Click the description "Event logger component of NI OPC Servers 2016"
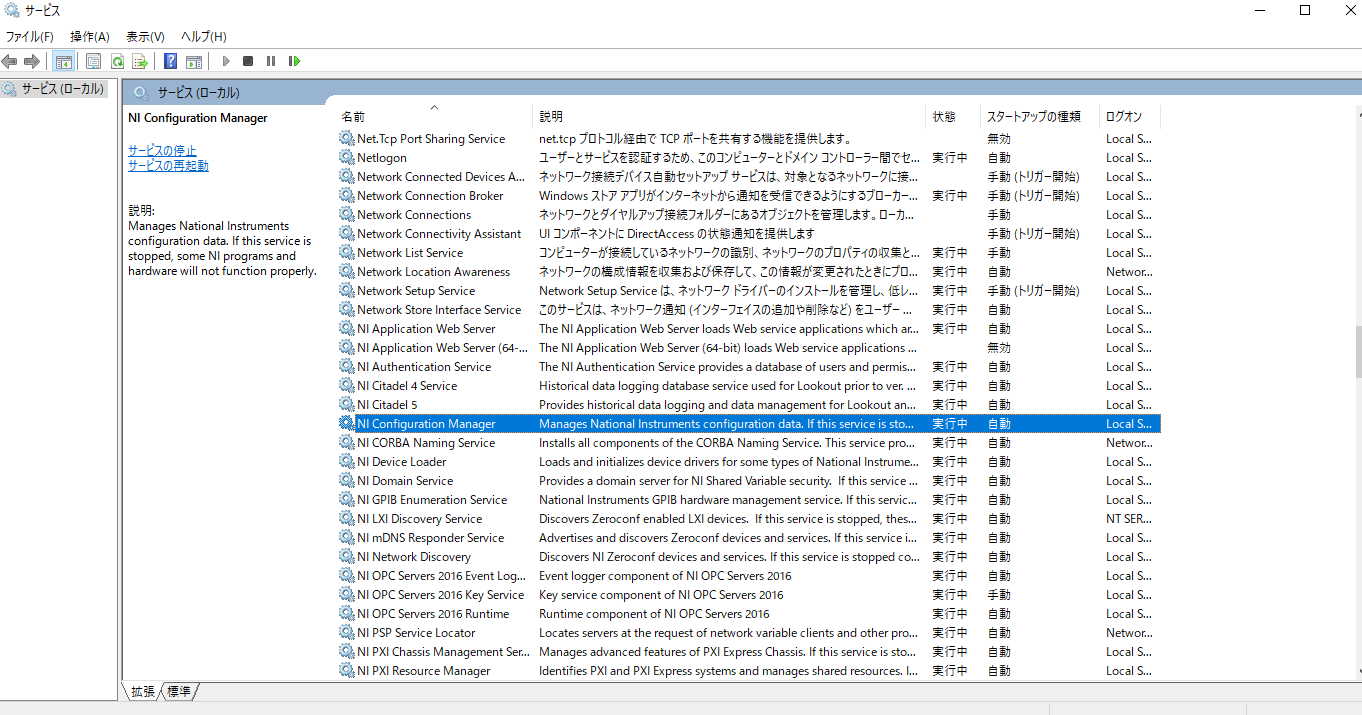The height and width of the screenshot is (715, 1362). pyautogui.click(x=665, y=575)
